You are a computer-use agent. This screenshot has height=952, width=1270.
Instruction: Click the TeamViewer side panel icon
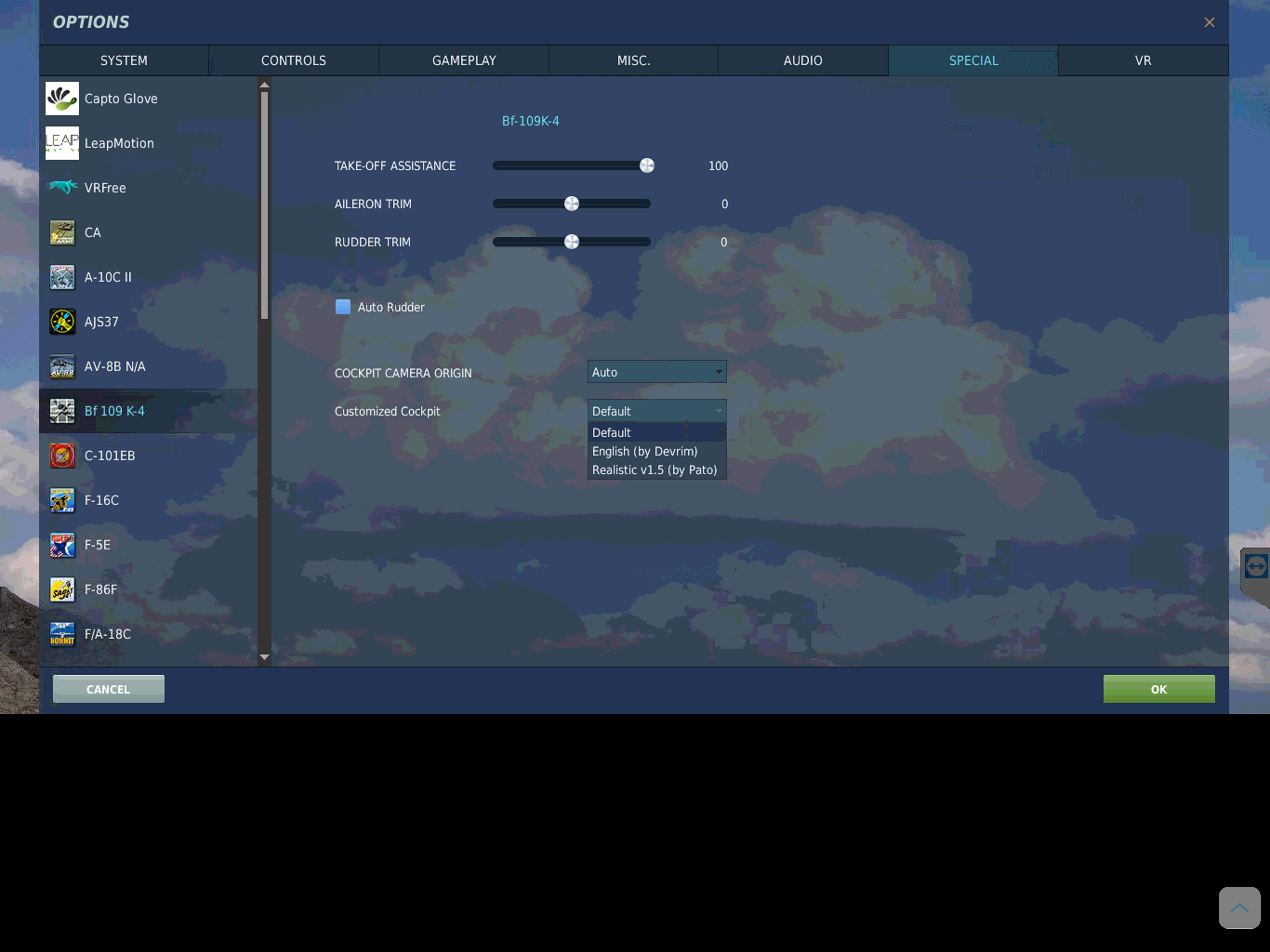click(1256, 567)
